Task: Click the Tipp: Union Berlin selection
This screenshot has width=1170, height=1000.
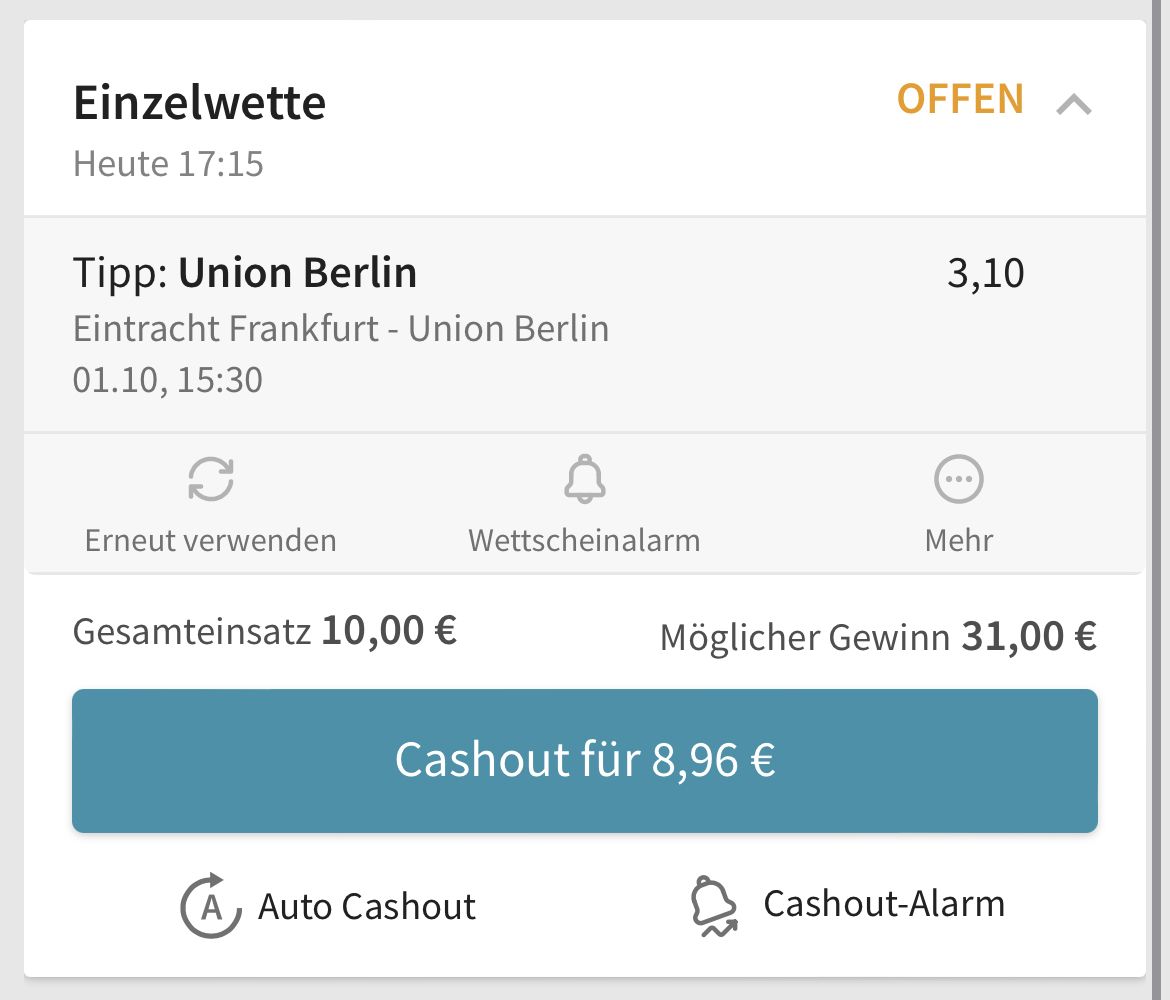Action: [x=245, y=272]
